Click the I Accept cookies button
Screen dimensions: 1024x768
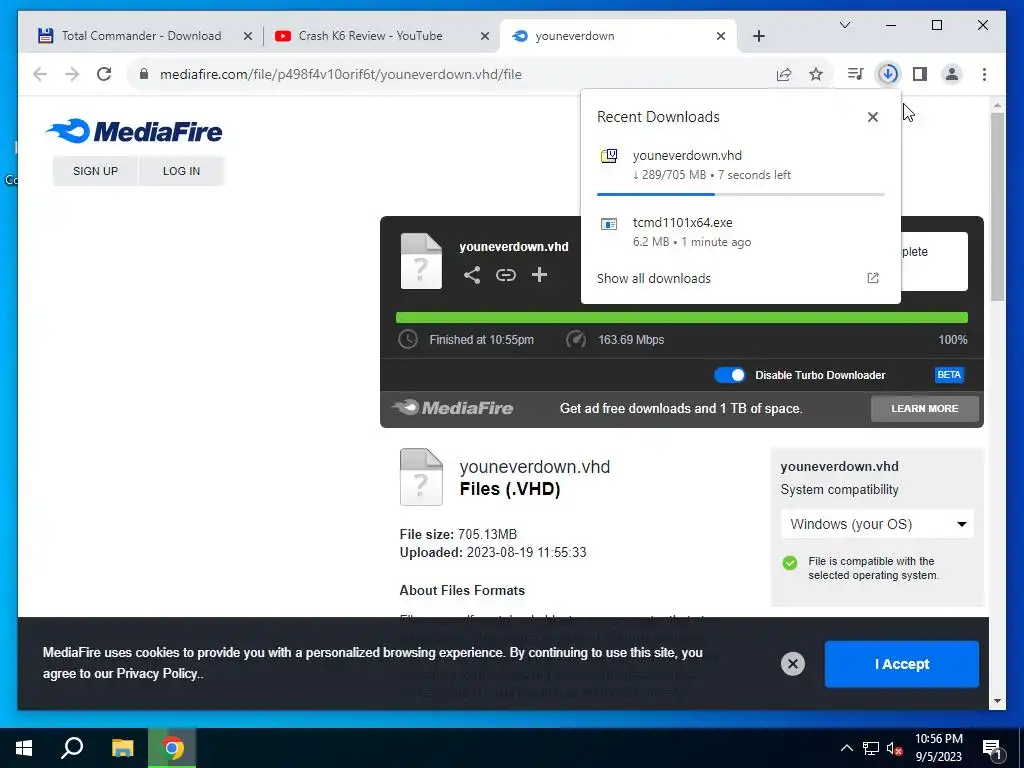(901, 664)
